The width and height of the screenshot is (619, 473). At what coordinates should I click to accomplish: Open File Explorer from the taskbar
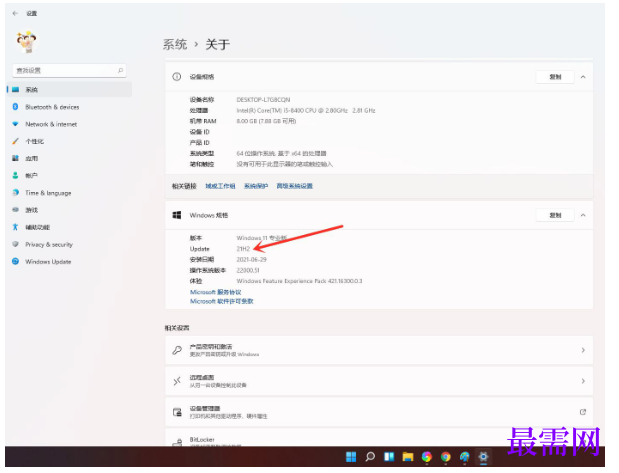[x=408, y=457]
